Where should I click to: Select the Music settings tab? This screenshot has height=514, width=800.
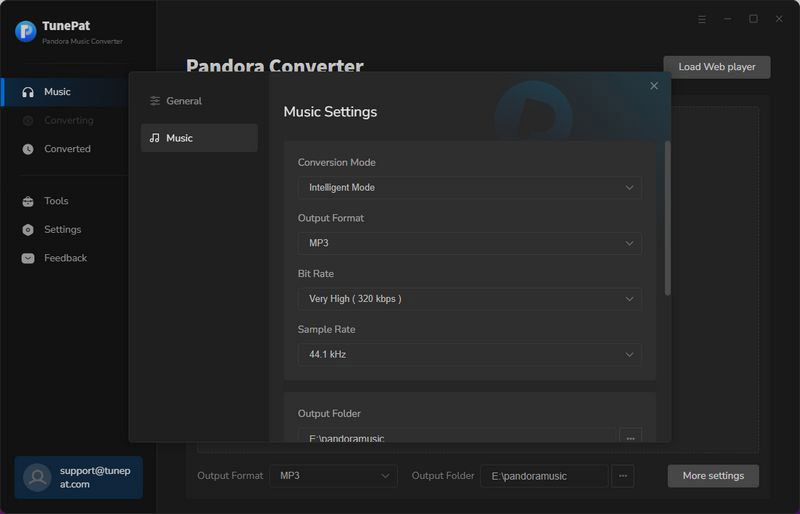click(x=199, y=138)
